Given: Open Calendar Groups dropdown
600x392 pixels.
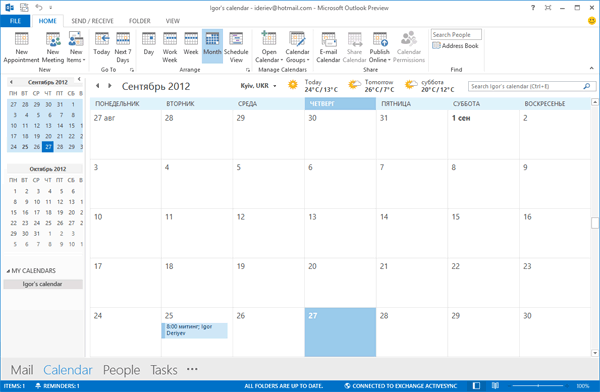Looking at the screenshot, I should (297, 47).
